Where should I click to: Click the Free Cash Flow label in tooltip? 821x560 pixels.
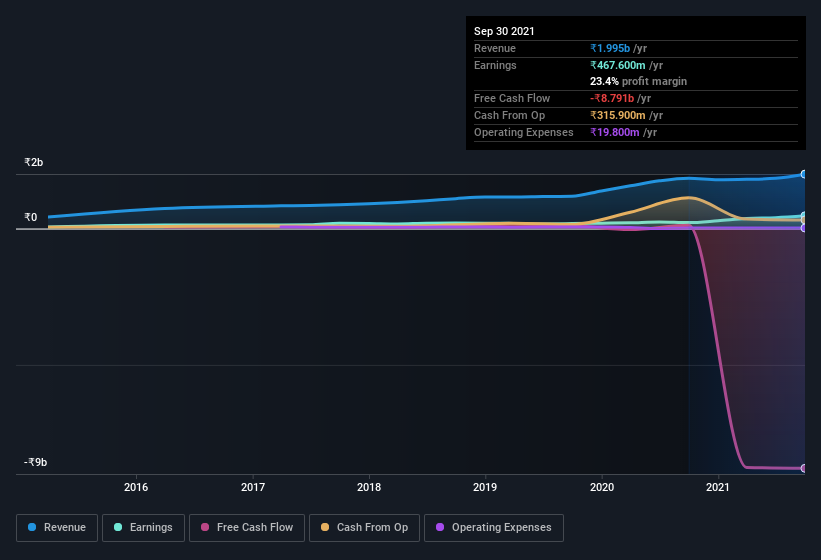point(512,98)
